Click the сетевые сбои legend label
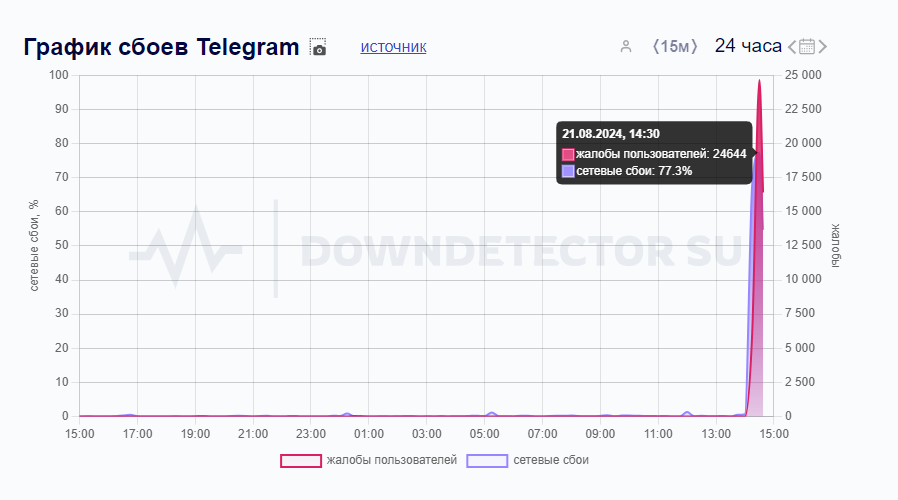 tap(551, 460)
